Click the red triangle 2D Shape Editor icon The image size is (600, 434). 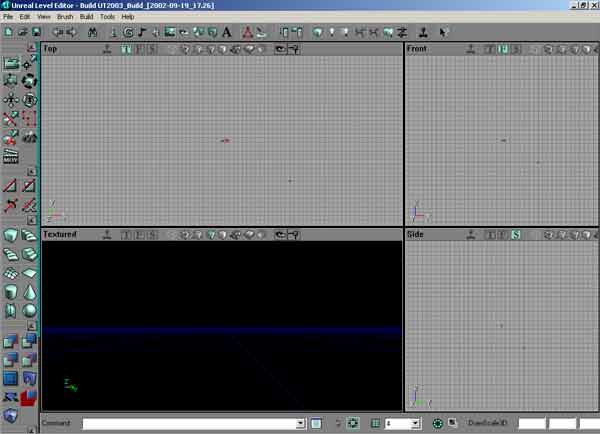point(248,32)
